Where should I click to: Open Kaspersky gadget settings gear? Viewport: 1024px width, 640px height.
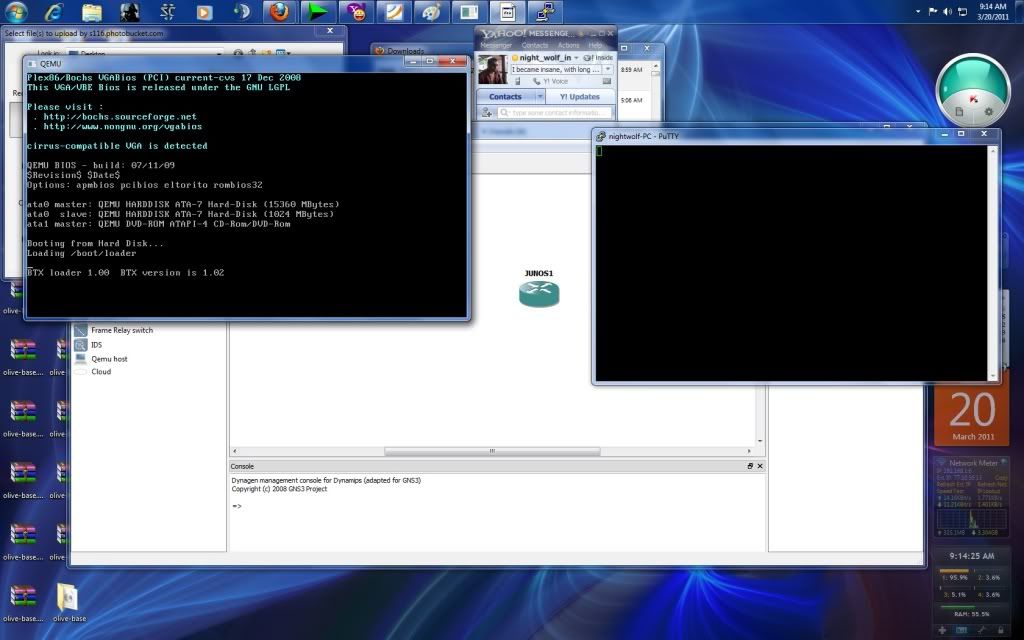coord(989,112)
